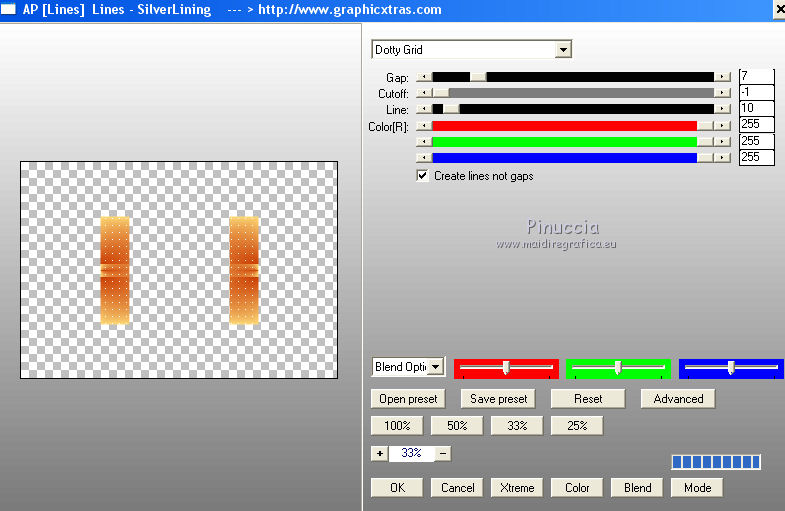Click the Open preset button
The image size is (785, 511).
(408, 399)
